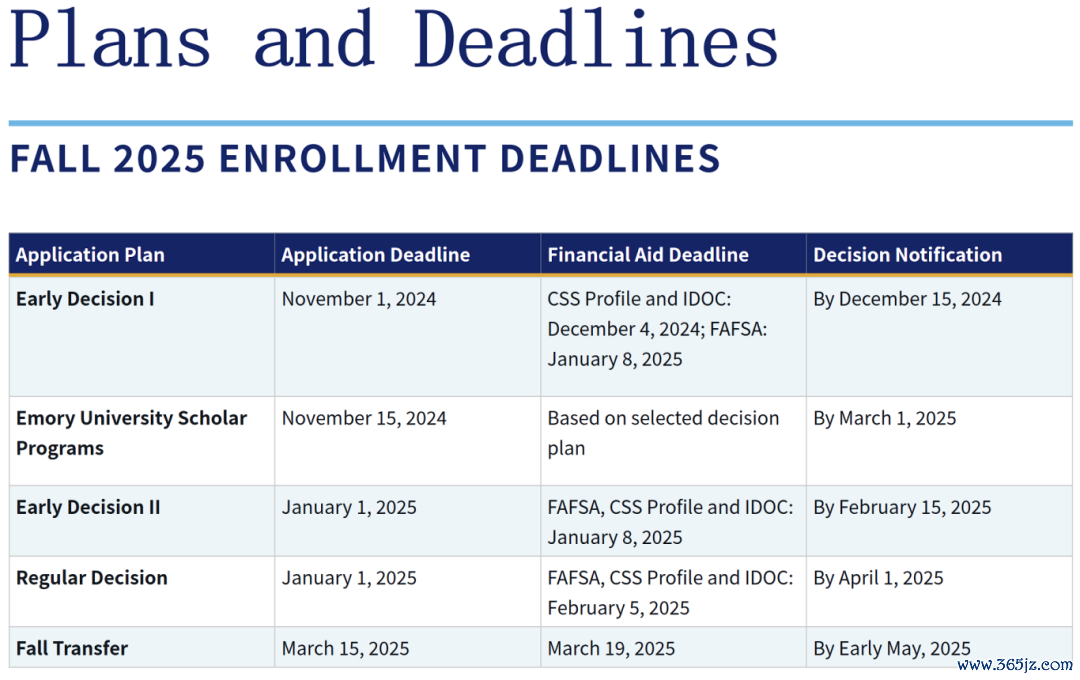1080x680 pixels.
Task: Click the By February 15, 2025 notification
Action: click(x=902, y=507)
